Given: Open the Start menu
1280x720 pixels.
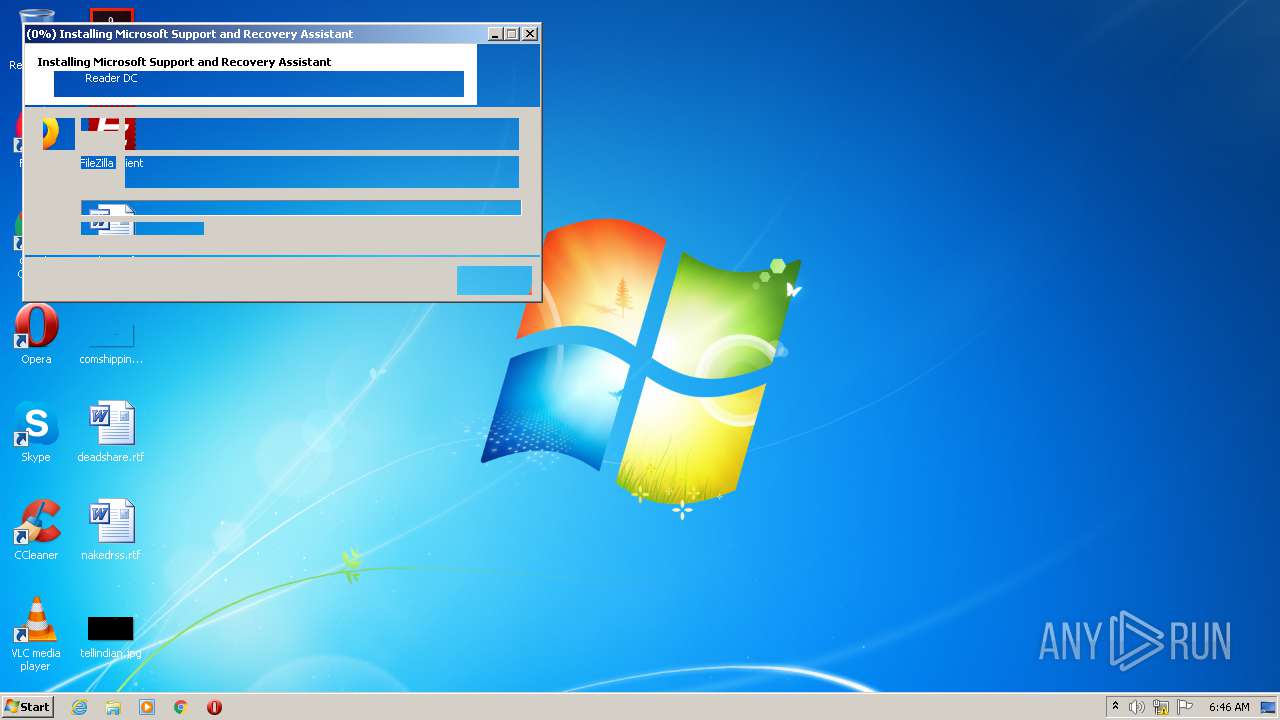Looking at the screenshot, I should pos(27,706).
